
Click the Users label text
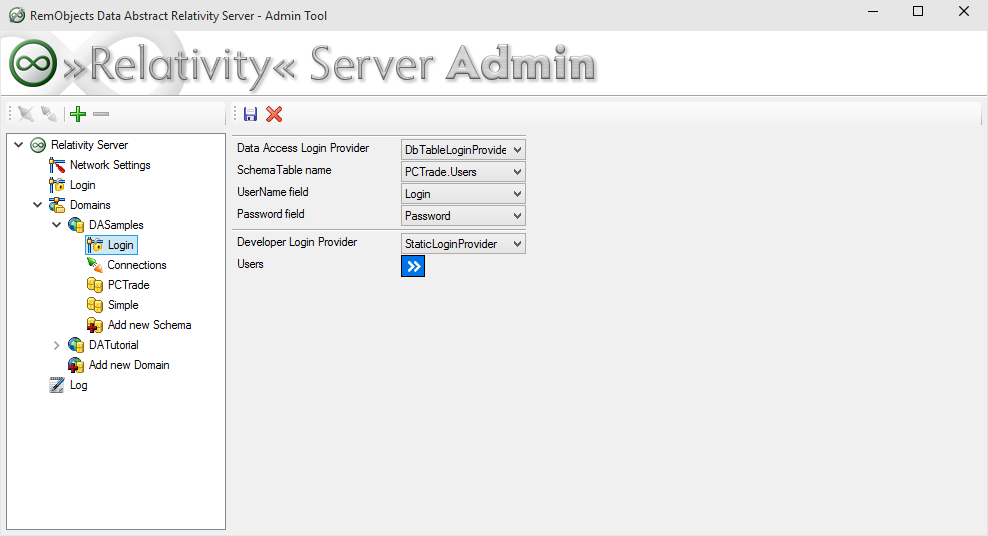[250, 264]
